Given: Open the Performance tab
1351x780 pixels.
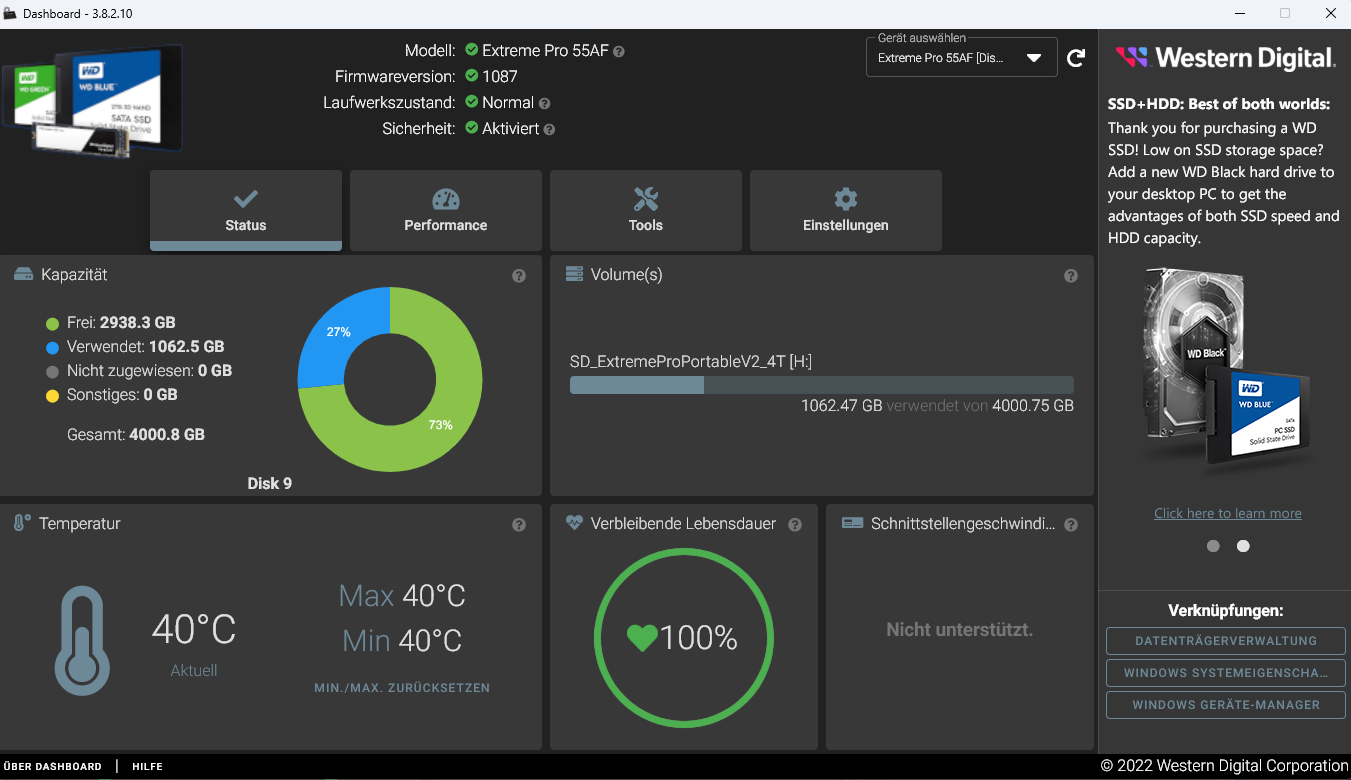Looking at the screenshot, I should [446, 210].
